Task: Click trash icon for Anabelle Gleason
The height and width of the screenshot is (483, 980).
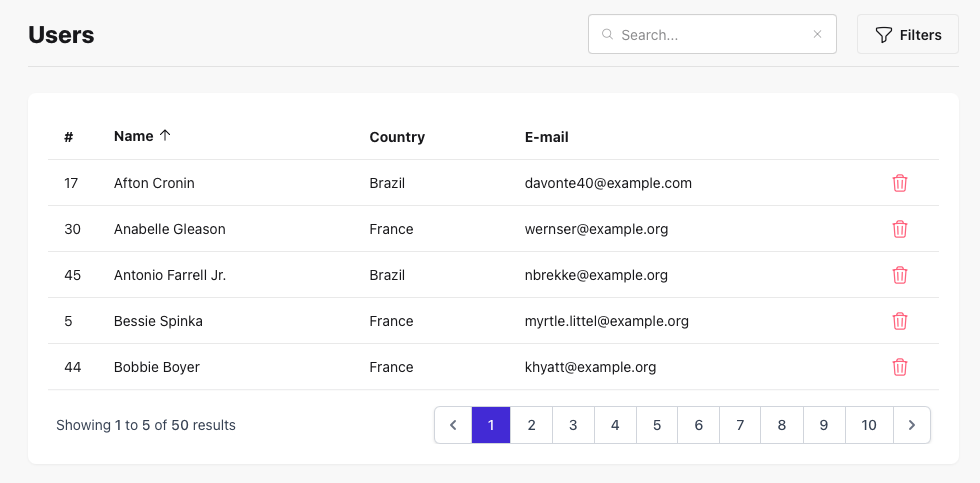Action: pos(900,229)
